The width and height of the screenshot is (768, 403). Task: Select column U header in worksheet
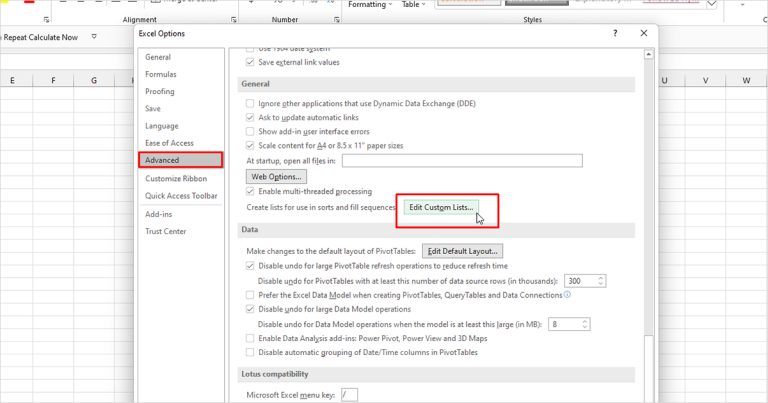(x=665, y=80)
